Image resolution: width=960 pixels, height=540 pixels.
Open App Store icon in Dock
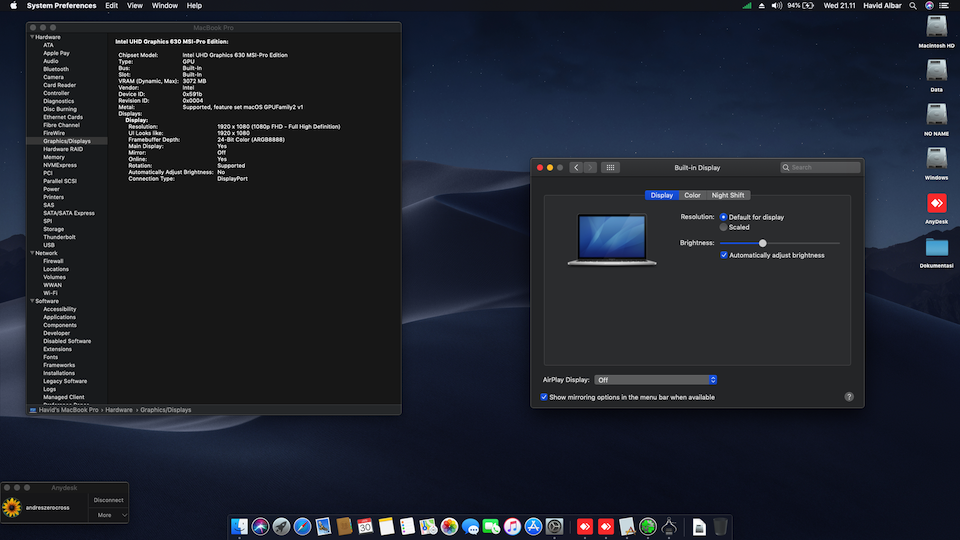533,527
